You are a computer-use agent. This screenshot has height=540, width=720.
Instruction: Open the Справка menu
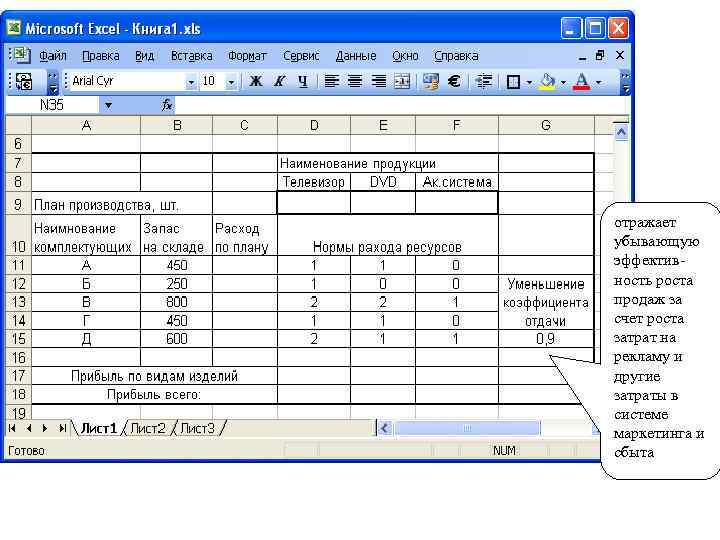[x=456, y=56]
